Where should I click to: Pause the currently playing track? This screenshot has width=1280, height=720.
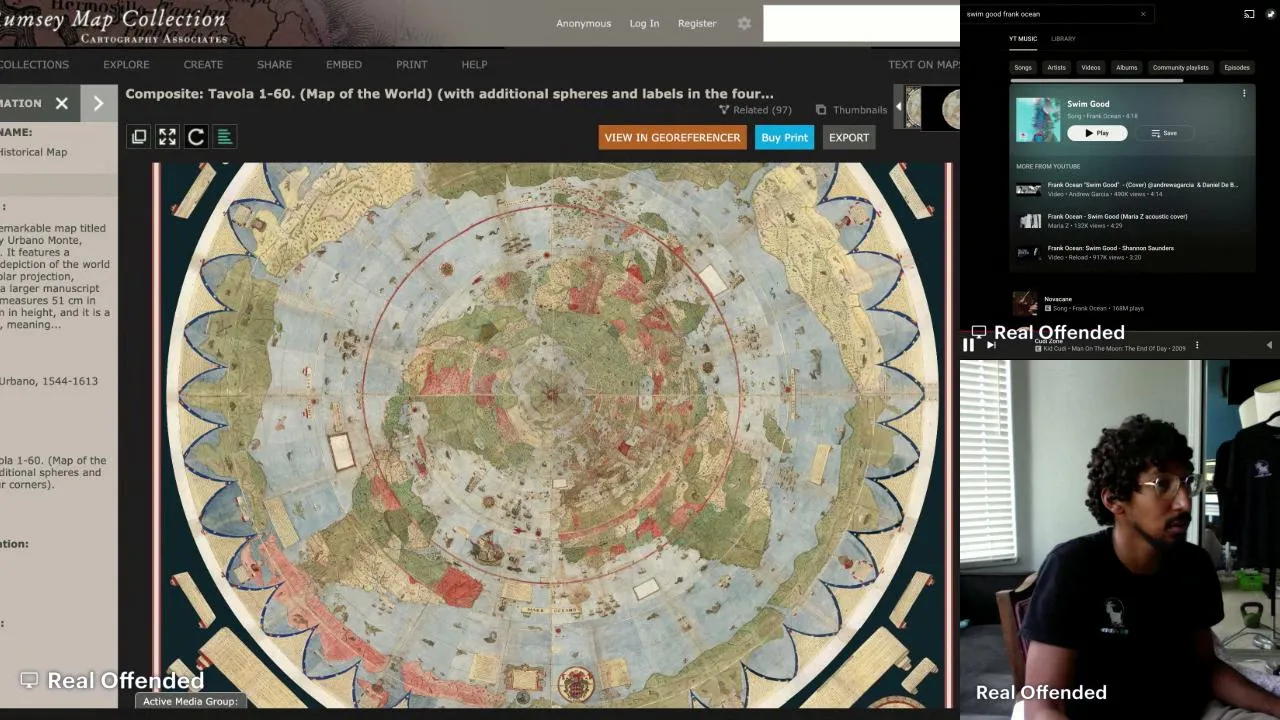[968, 345]
